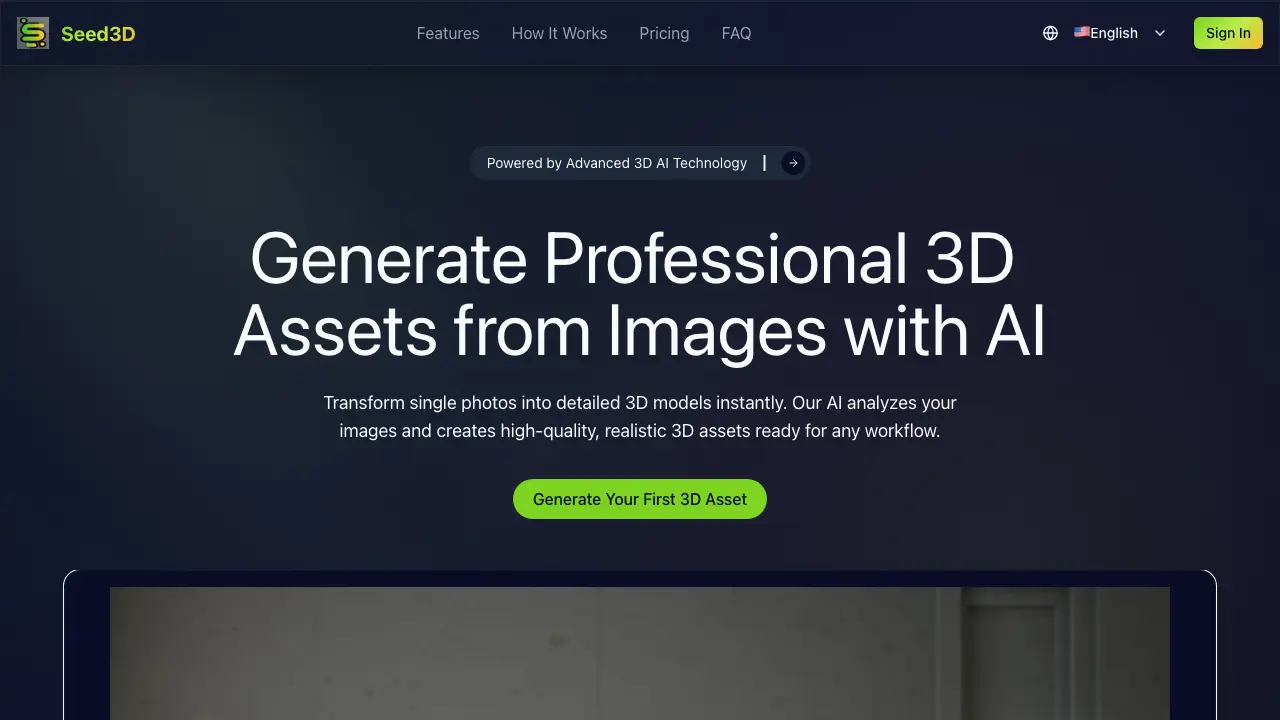Click the globe language icon

tap(1050, 33)
